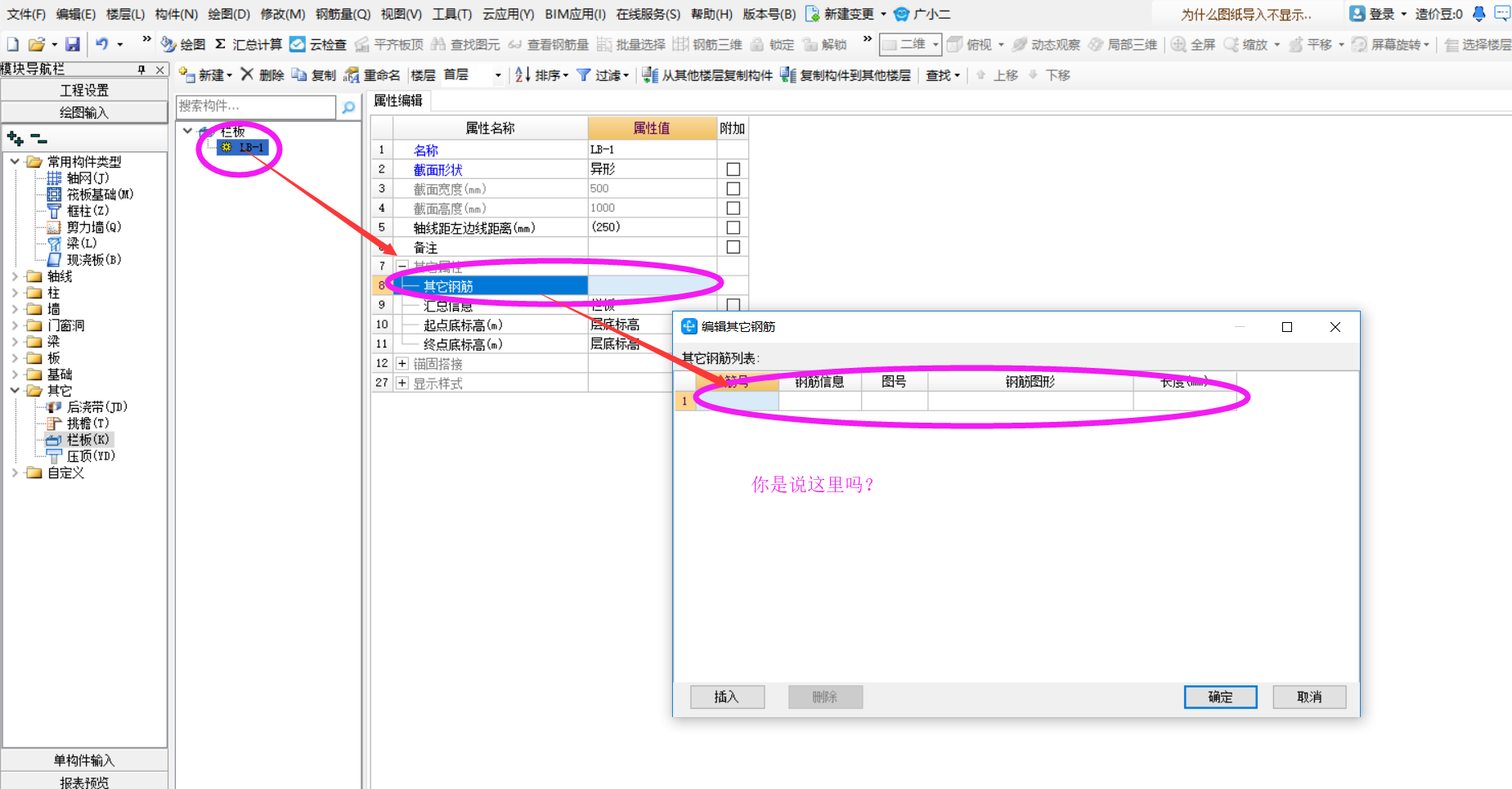Click the New file icon
This screenshot has height=789, width=1512.
[12, 44]
